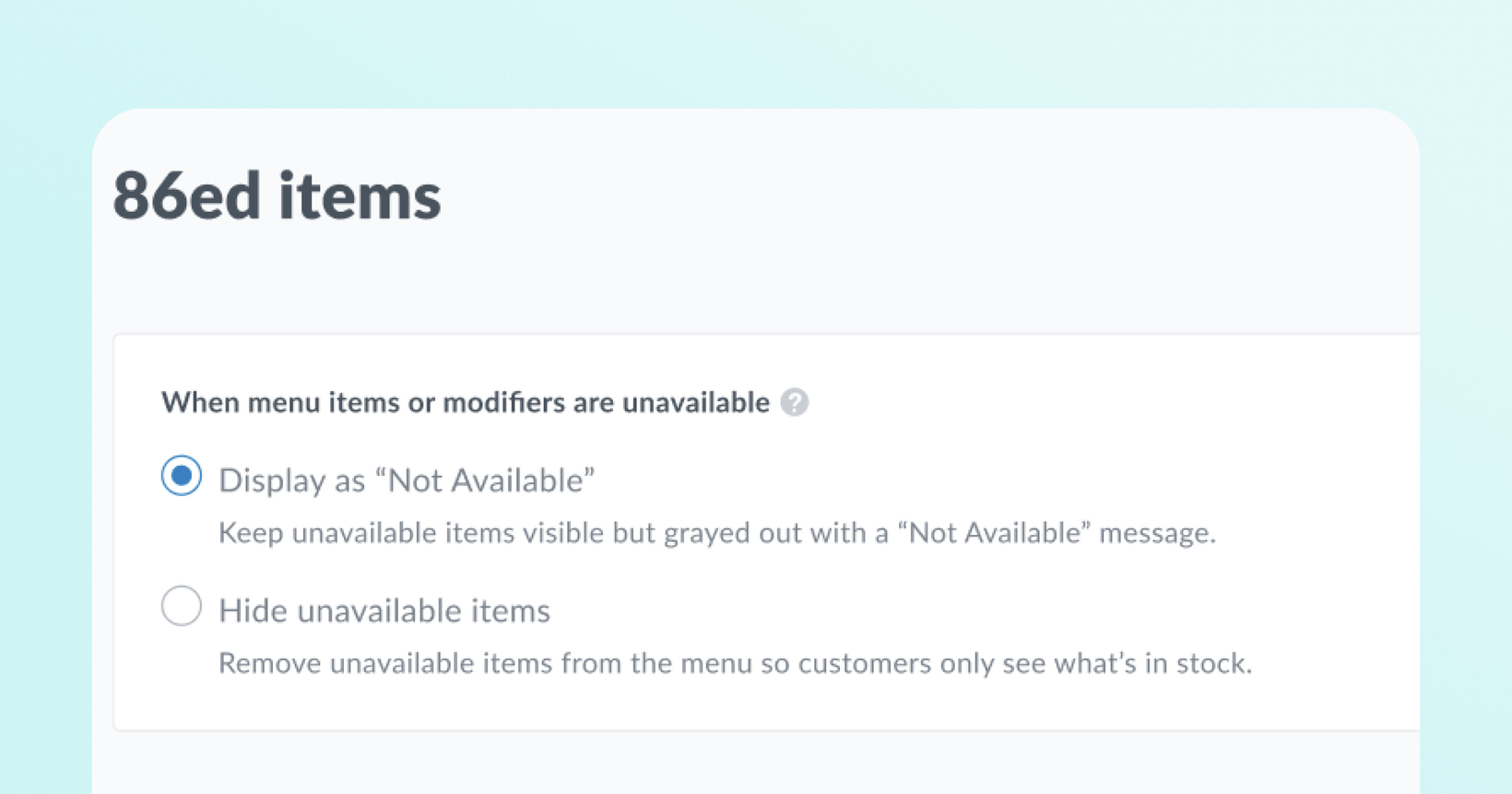1512x794 pixels.
Task: Open the help question-mark icon tooltip
Action: (x=795, y=402)
